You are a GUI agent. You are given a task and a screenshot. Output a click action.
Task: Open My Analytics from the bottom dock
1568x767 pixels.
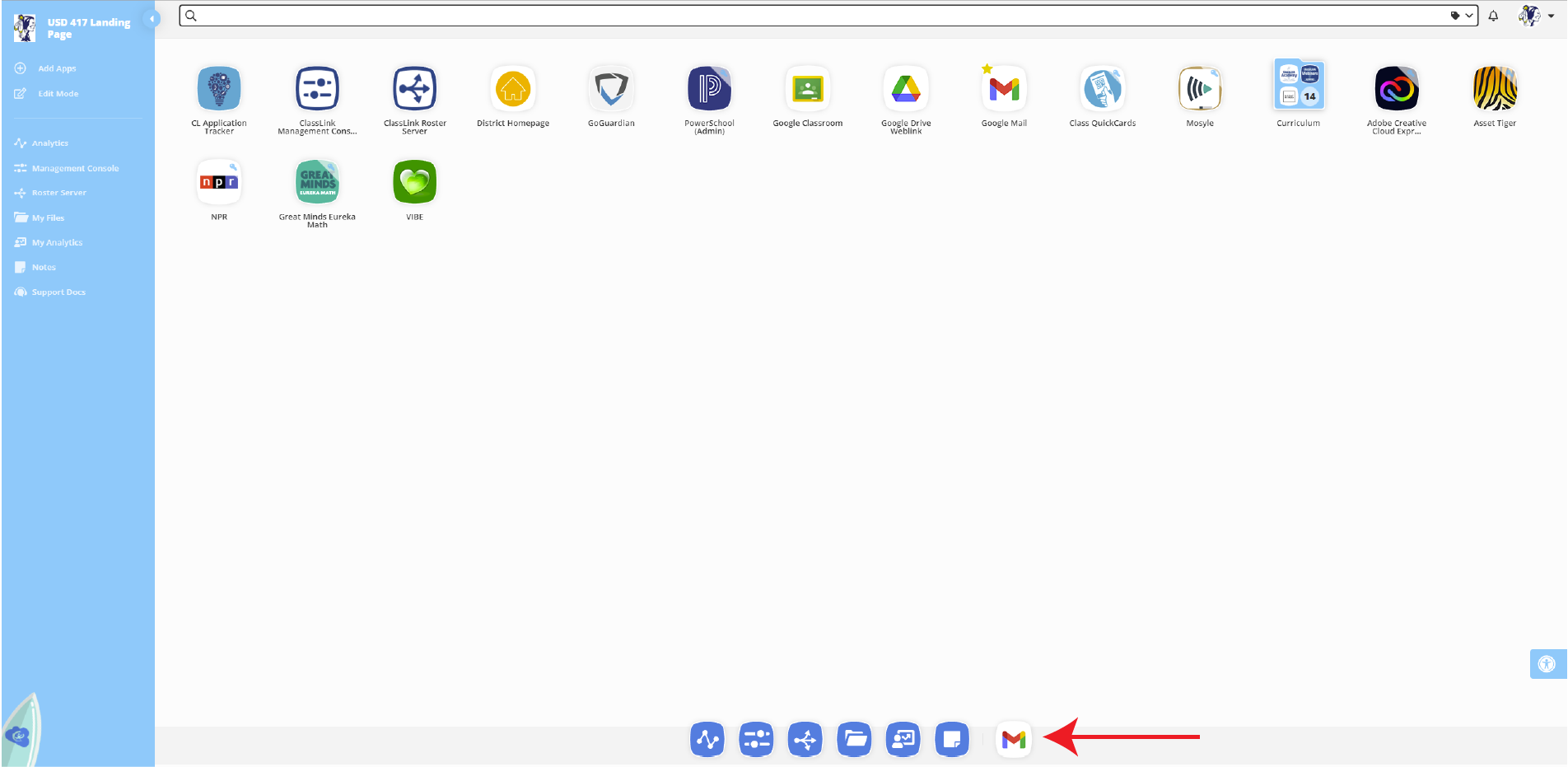pyautogui.click(x=903, y=739)
